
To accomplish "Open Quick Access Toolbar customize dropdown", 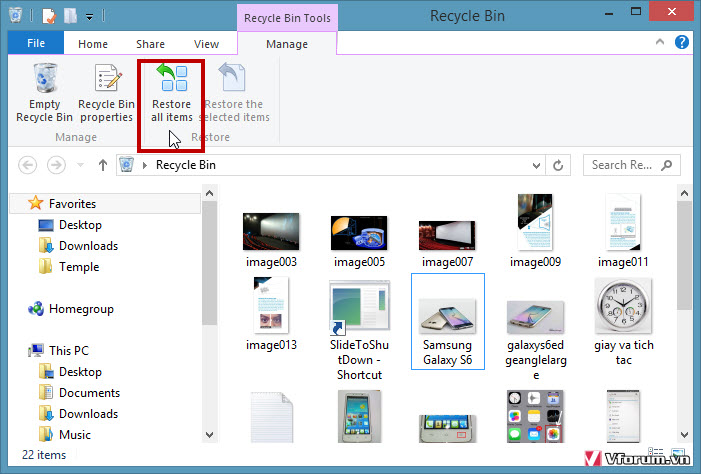I will tap(89, 16).
